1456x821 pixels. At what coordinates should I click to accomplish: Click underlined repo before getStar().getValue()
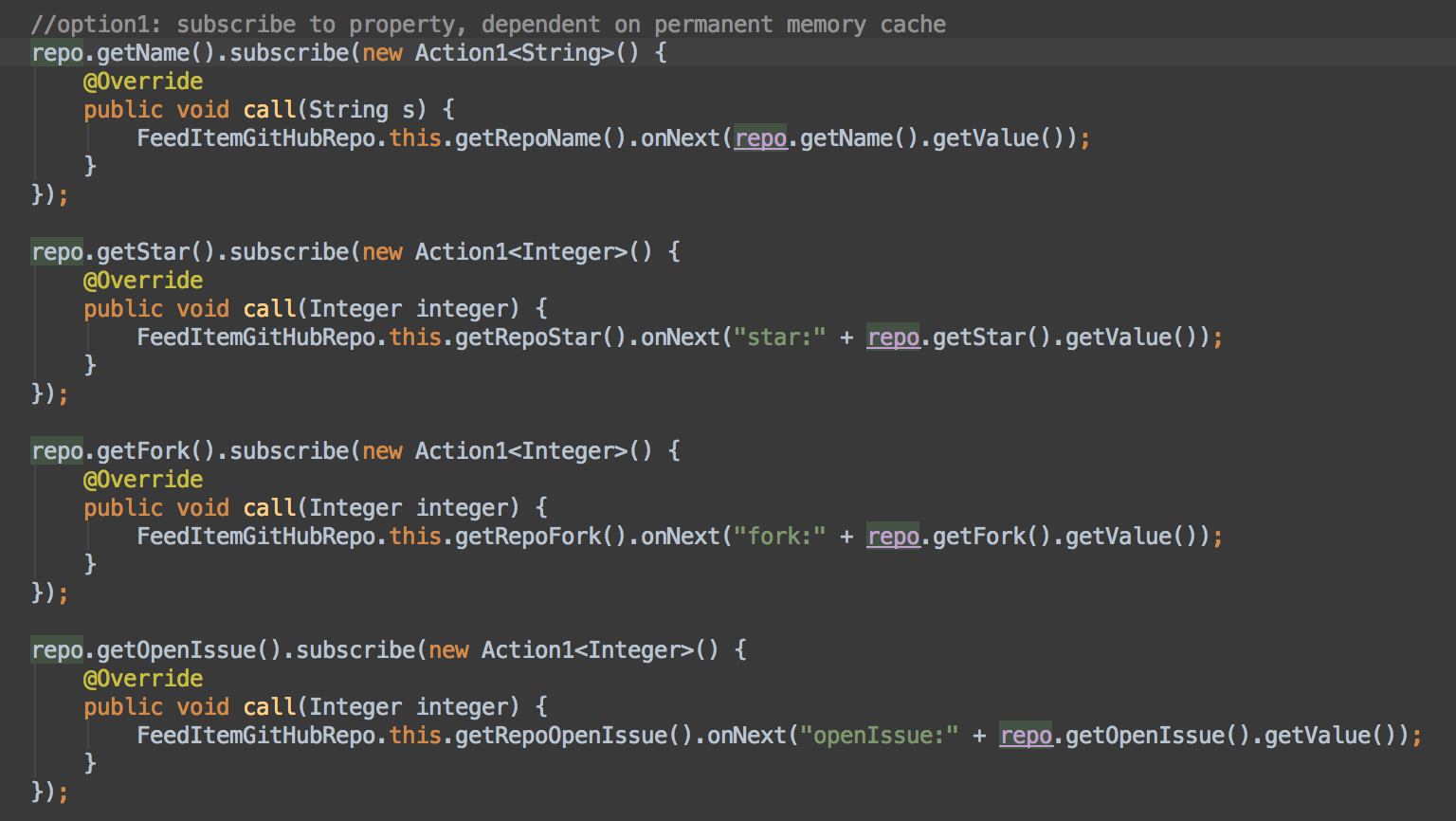pyautogui.click(x=893, y=338)
